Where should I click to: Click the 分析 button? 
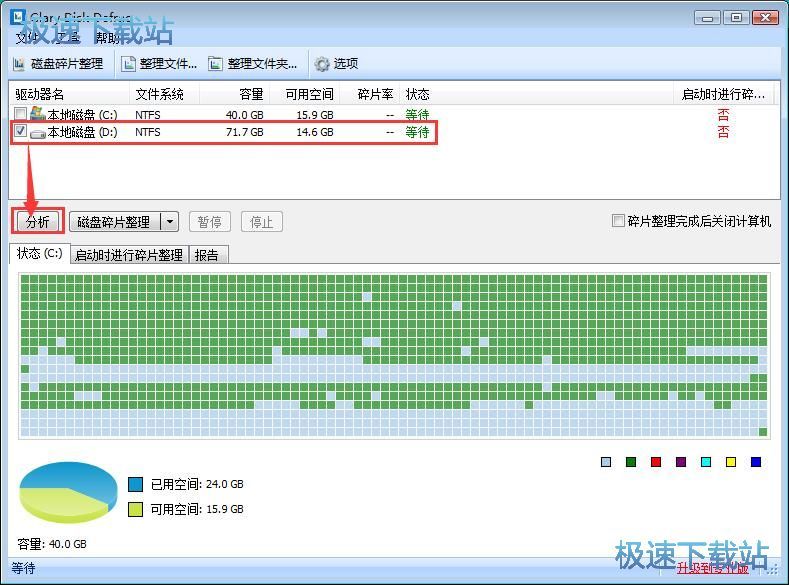click(x=38, y=221)
